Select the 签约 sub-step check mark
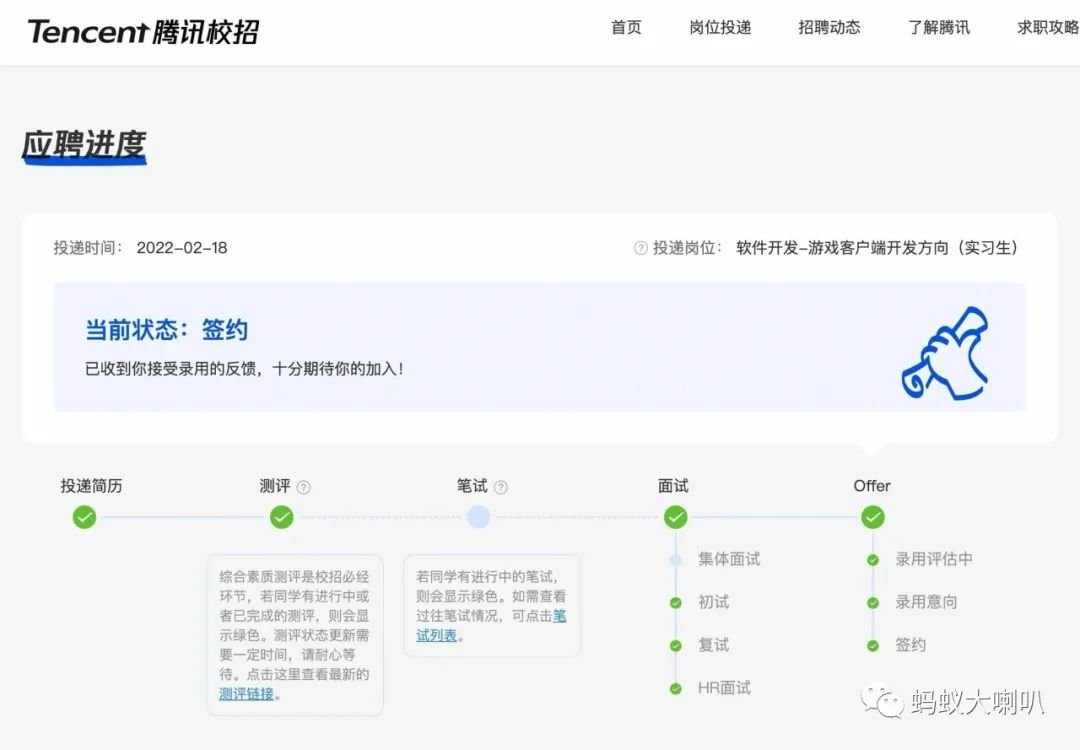 tap(873, 645)
